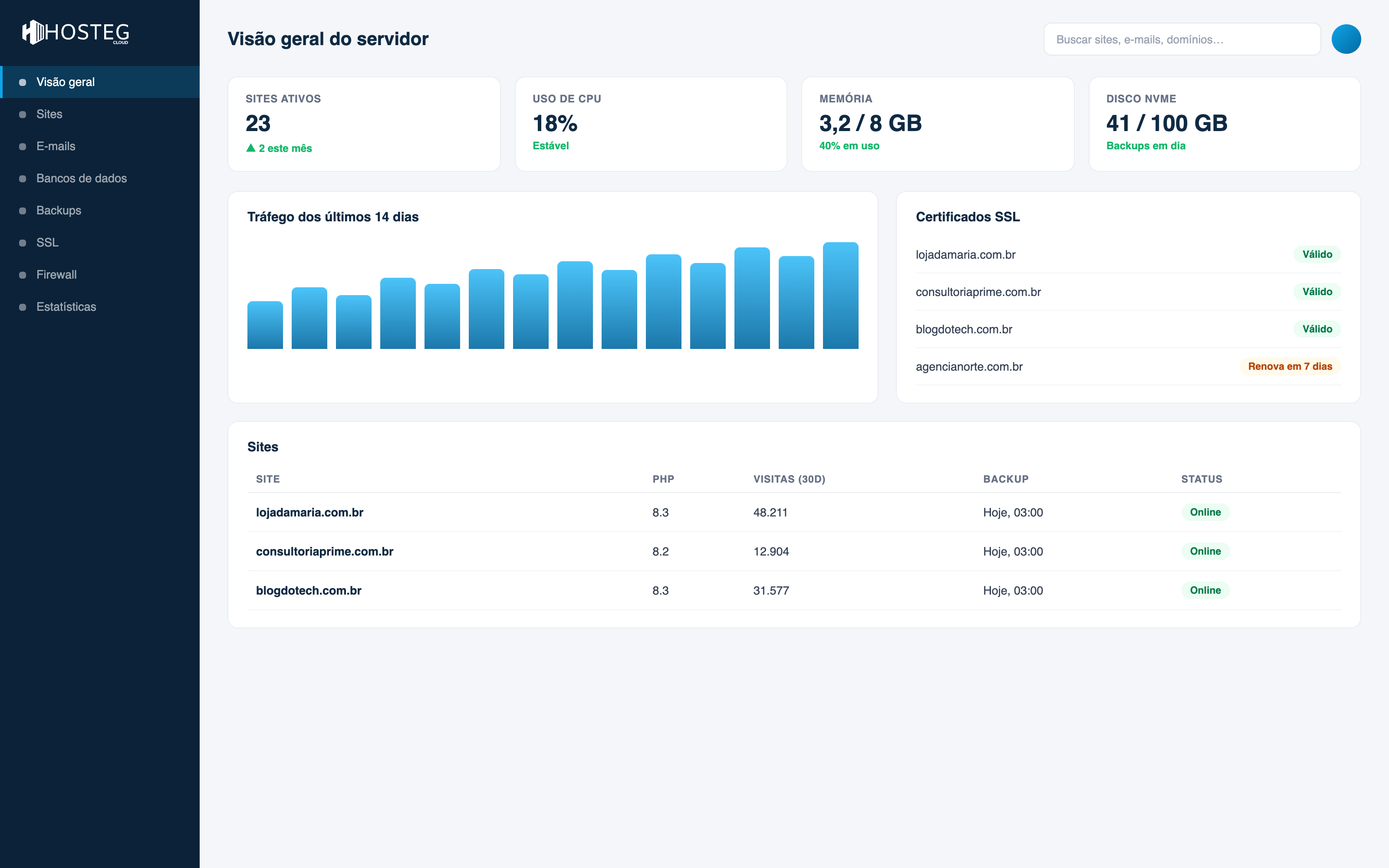Click PHP version 8.2 cell
This screenshot has width=1389, height=868.
click(x=660, y=552)
